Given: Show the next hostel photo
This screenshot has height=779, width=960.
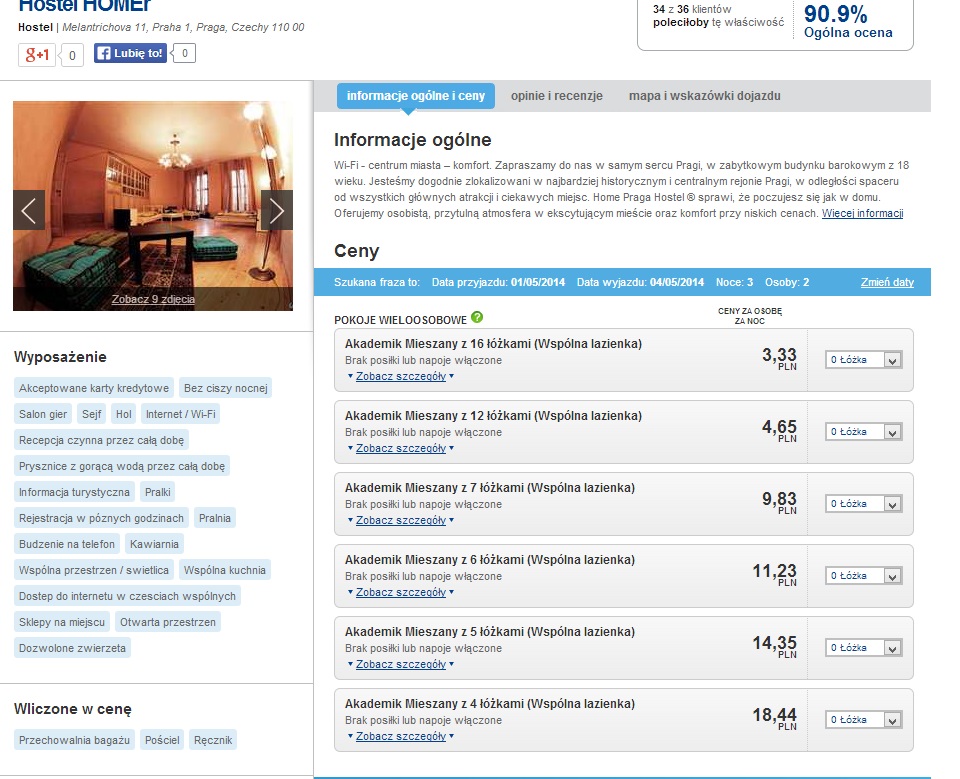Looking at the screenshot, I should (277, 210).
